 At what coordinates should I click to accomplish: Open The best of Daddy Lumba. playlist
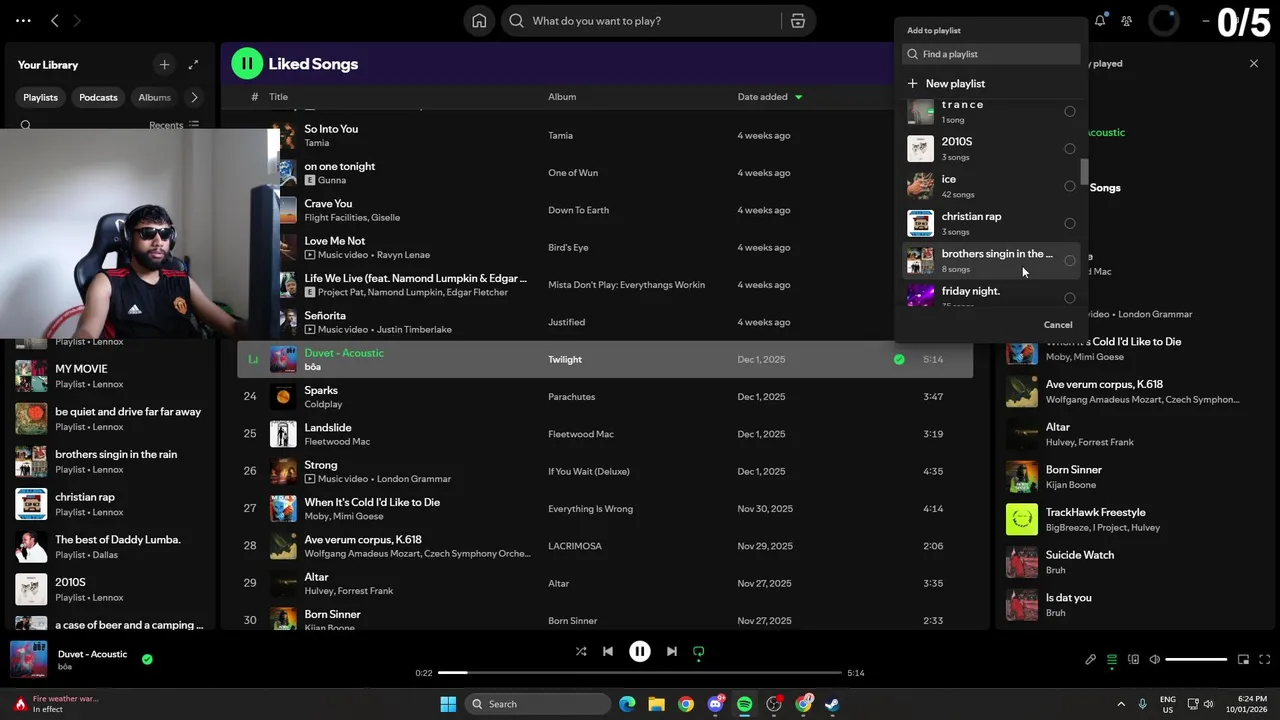tap(110, 547)
